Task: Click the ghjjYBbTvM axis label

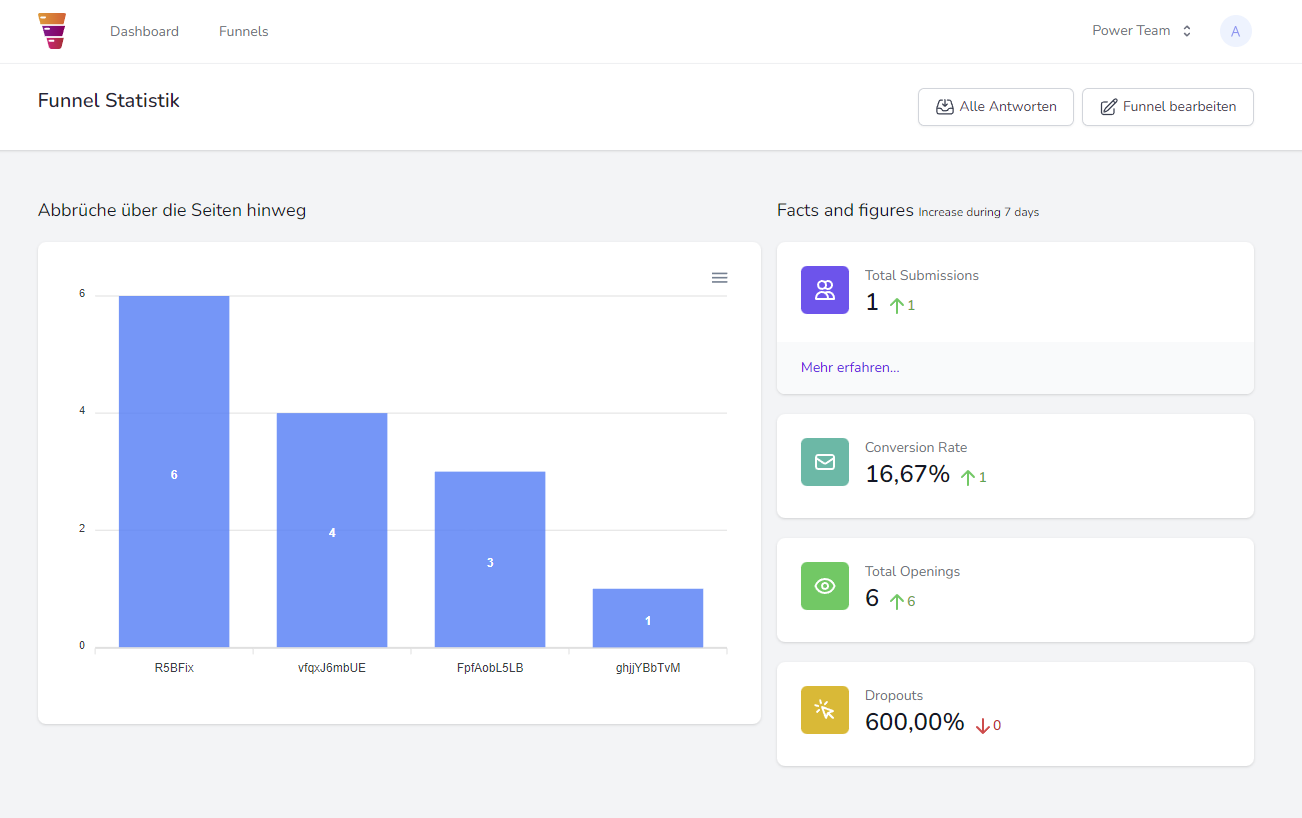Action: 648,667
